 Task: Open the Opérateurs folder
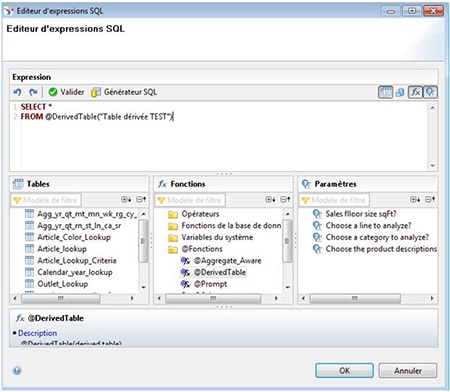pyautogui.click(x=200, y=214)
